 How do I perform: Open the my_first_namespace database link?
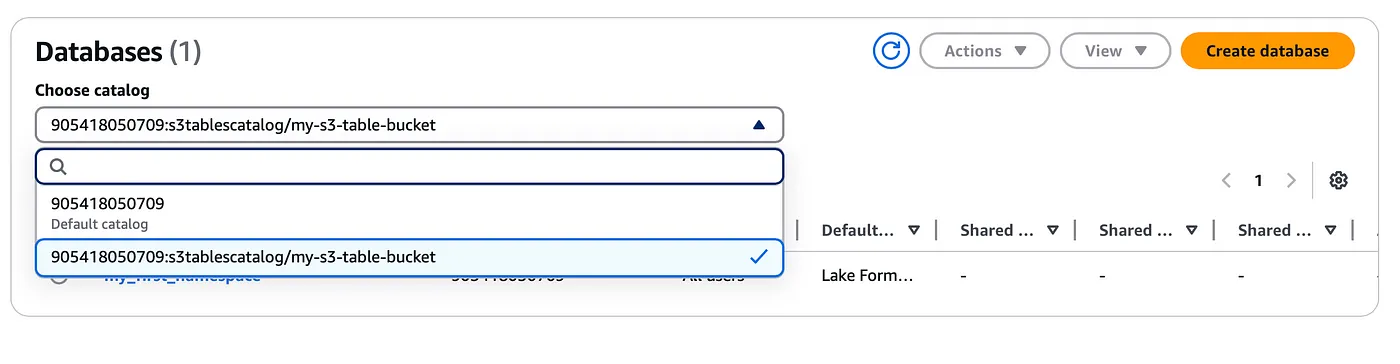point(182,277)
